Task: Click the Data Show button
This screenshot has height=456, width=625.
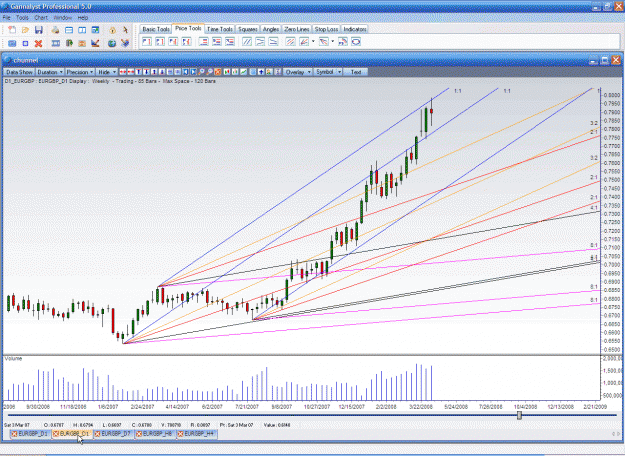Action: [19, 72]
